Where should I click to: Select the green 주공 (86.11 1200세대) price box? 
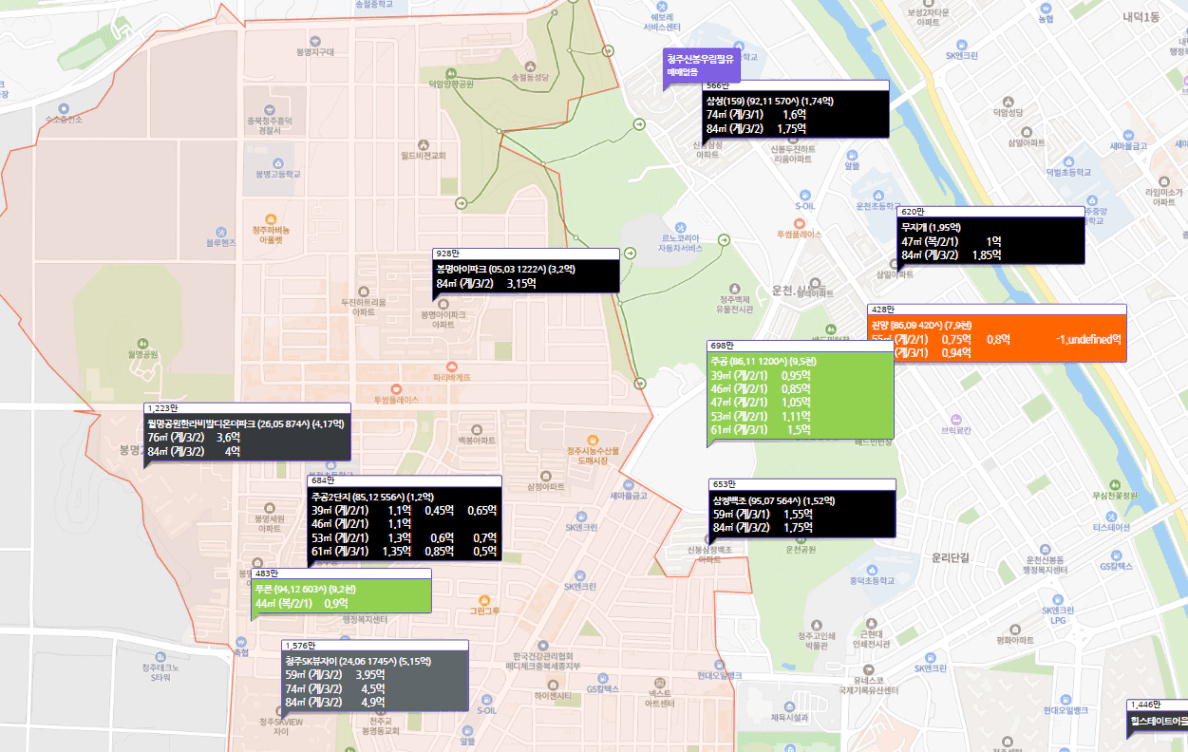coord(799,395)
